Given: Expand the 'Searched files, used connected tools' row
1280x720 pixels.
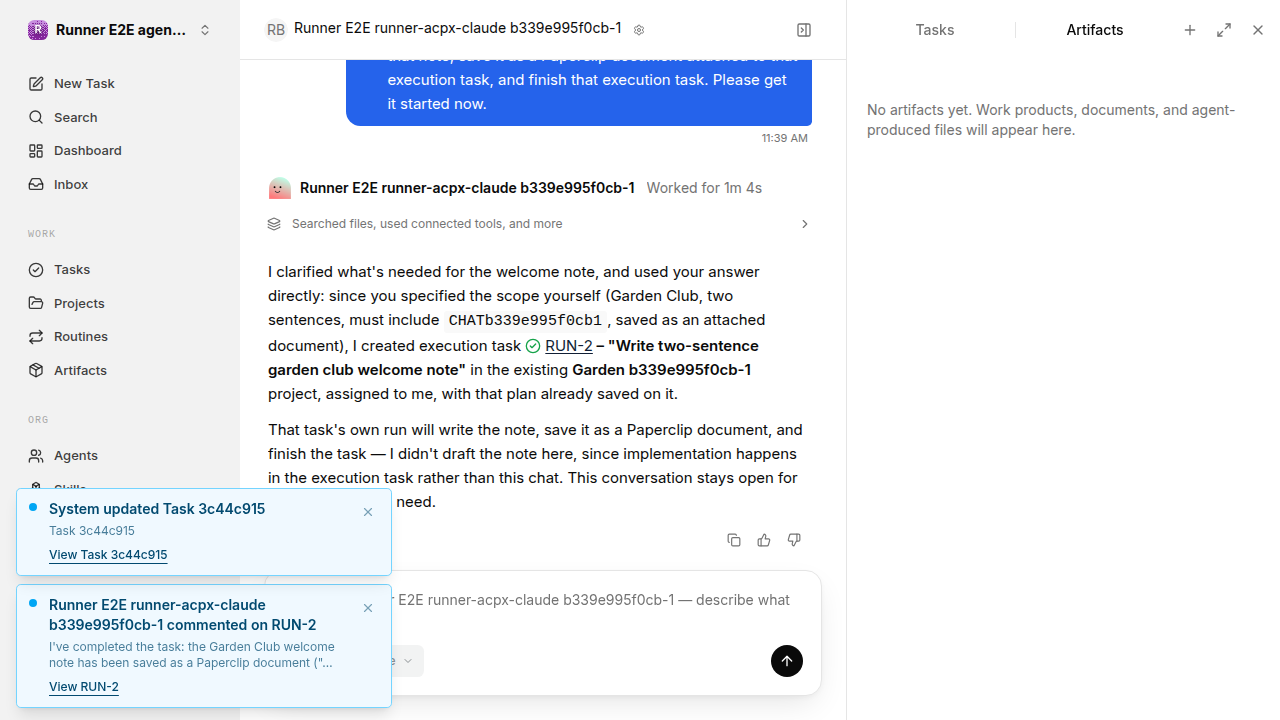Looking at the screenshot, I should click(540, 224).
